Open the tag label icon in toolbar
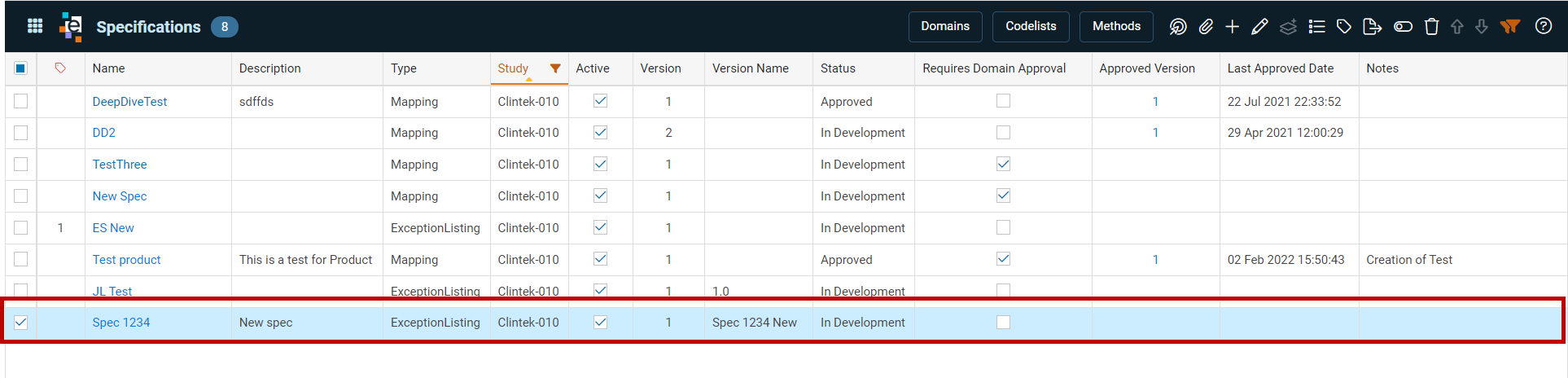 pyautogui.click(x=1344, y=27)
